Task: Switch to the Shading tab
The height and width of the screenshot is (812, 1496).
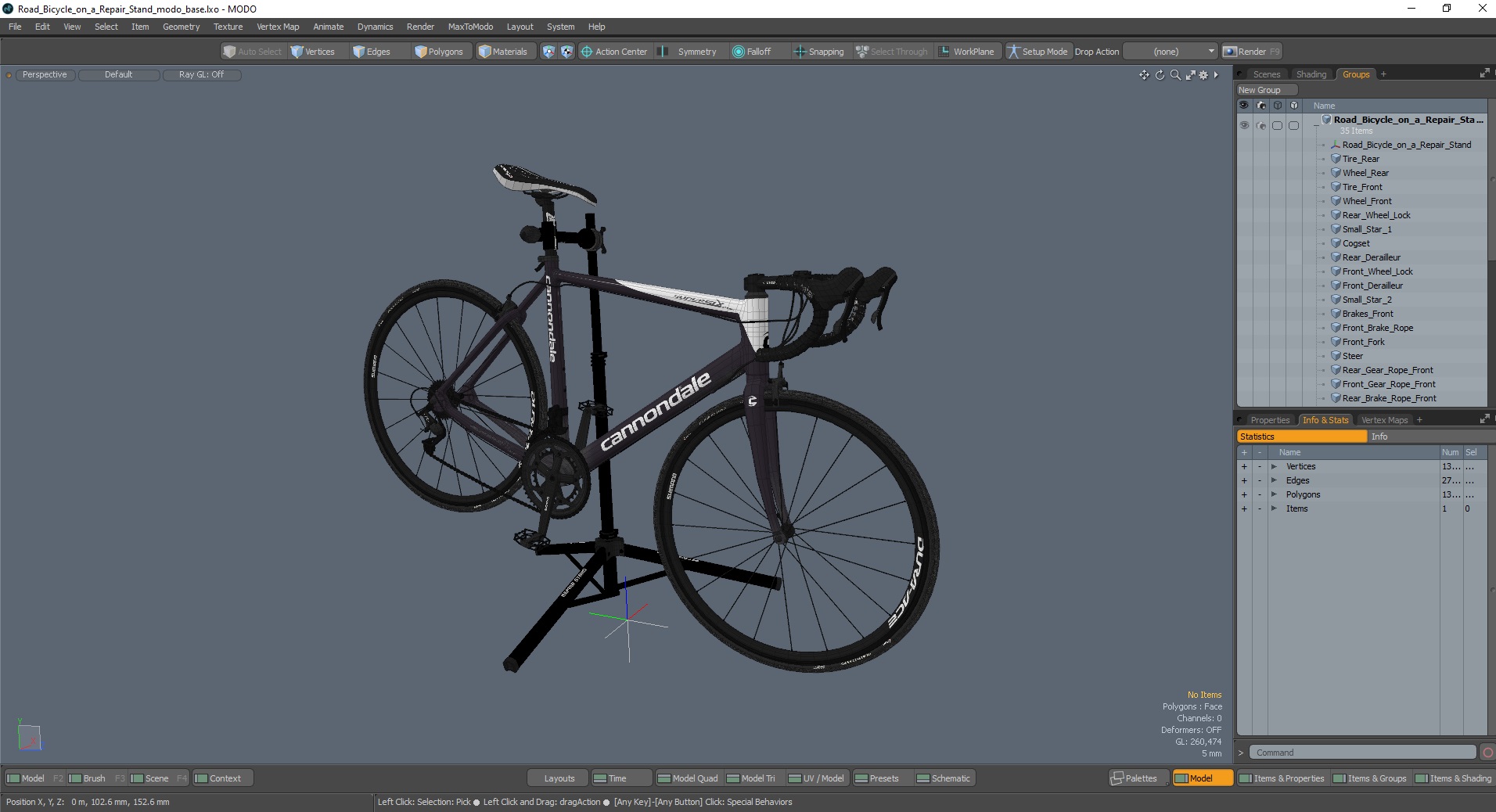Action: coord(1311,74)
